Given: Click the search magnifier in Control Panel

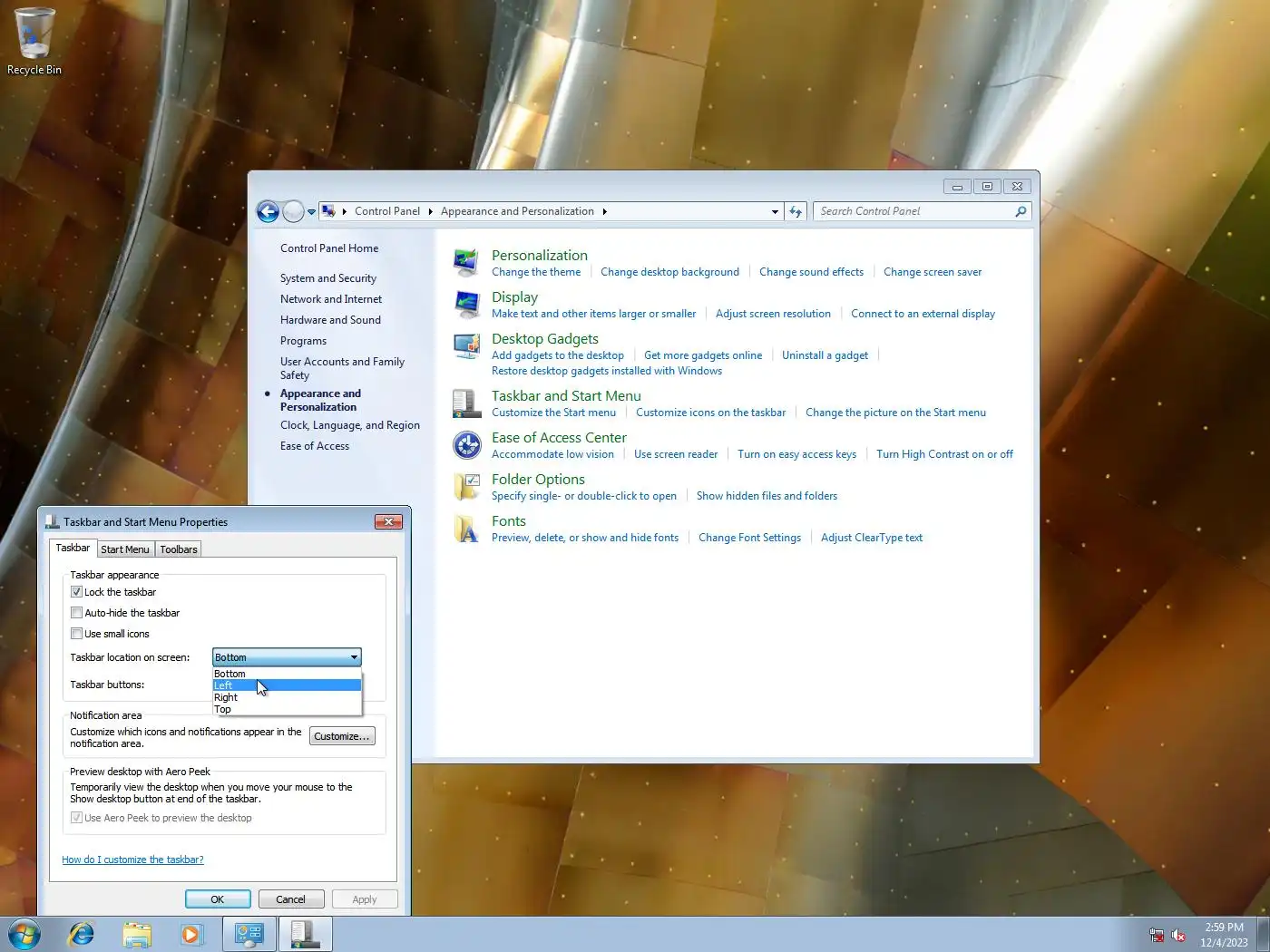Looking at the screenshot, I should click(1021, 211).
